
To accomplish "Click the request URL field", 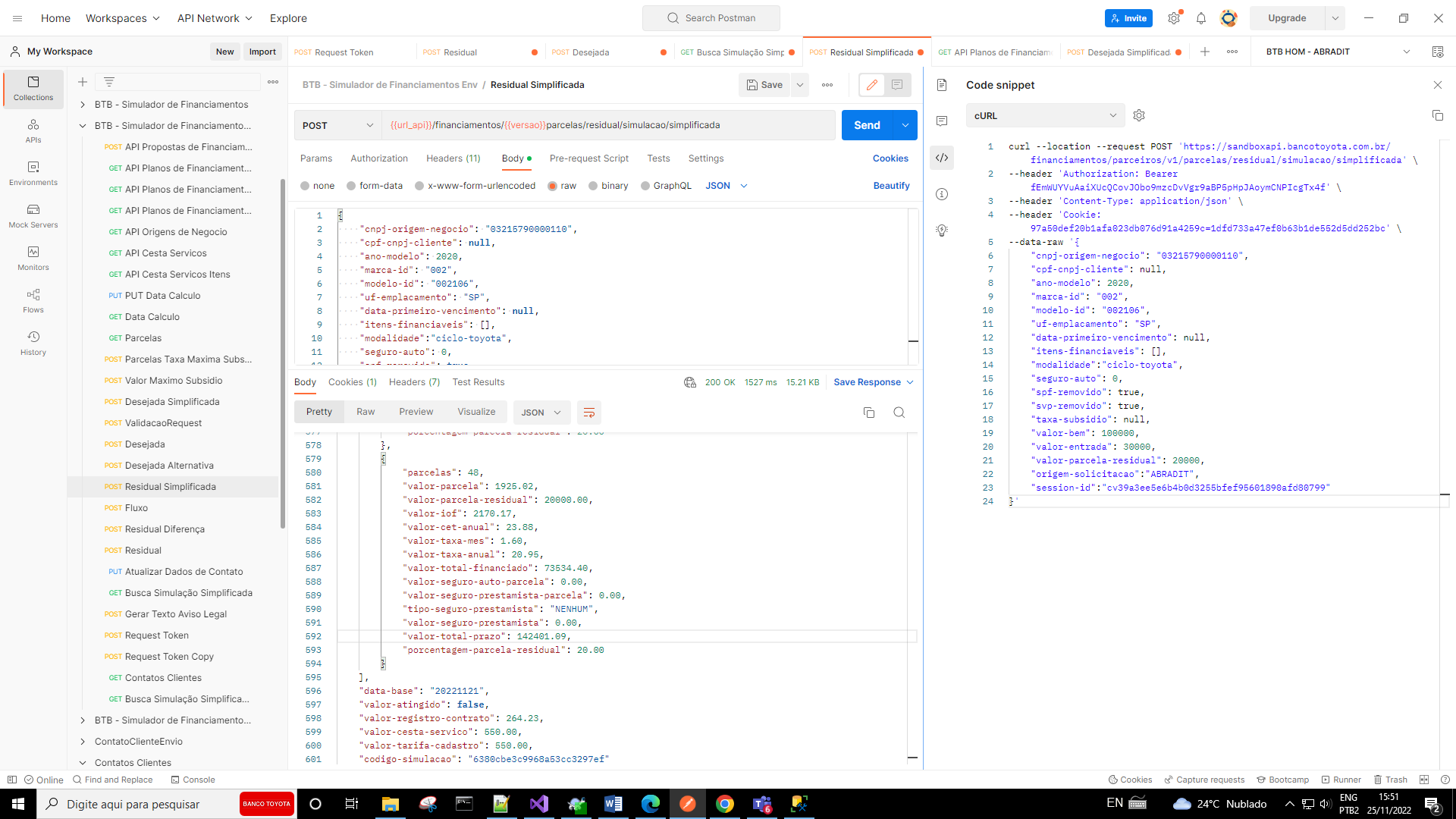I will pyautogui.click(x=607, y=125).
